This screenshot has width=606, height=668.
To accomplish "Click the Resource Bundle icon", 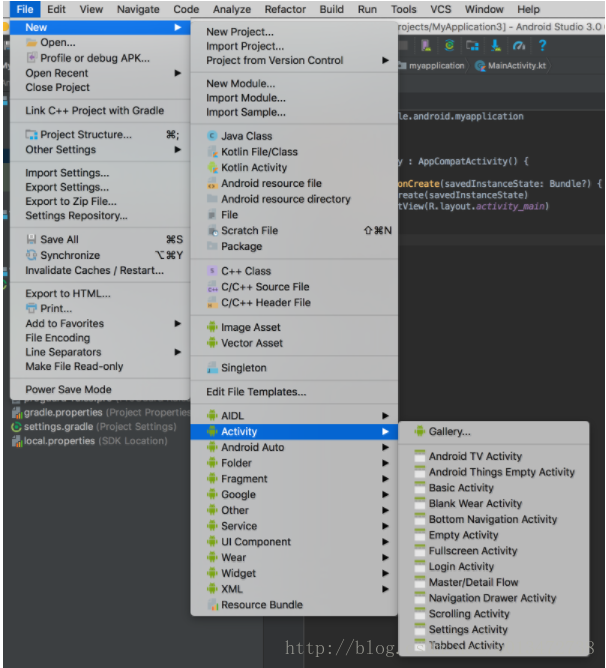I will click(212, 605).
